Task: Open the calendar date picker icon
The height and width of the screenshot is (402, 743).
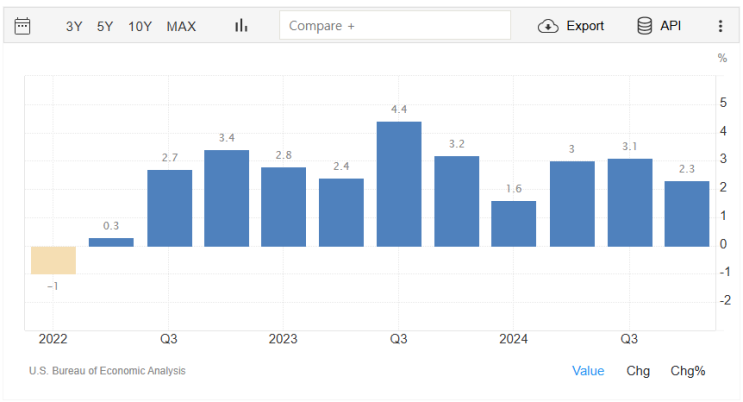Action: [x=22, y=26]
